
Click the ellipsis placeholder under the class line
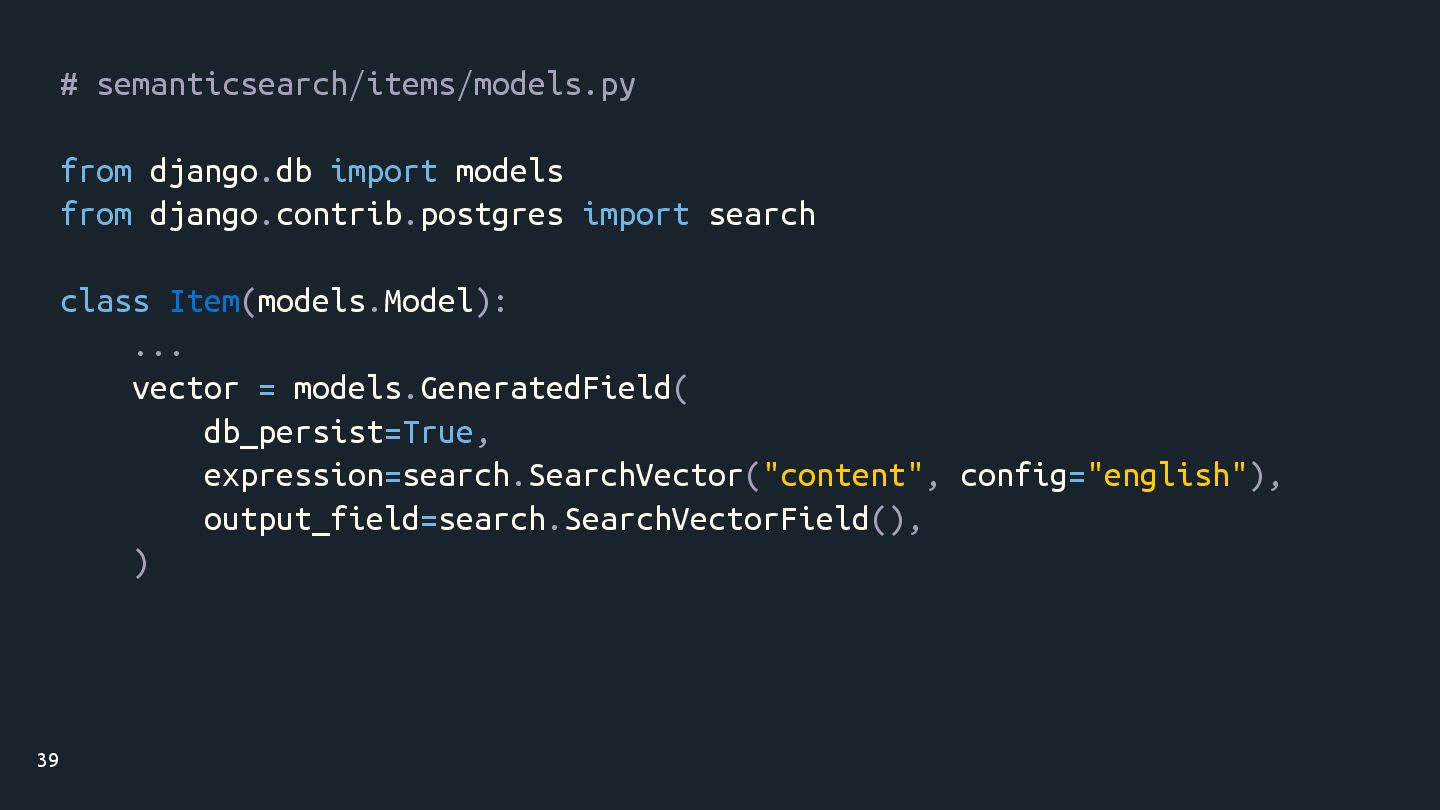157,350
